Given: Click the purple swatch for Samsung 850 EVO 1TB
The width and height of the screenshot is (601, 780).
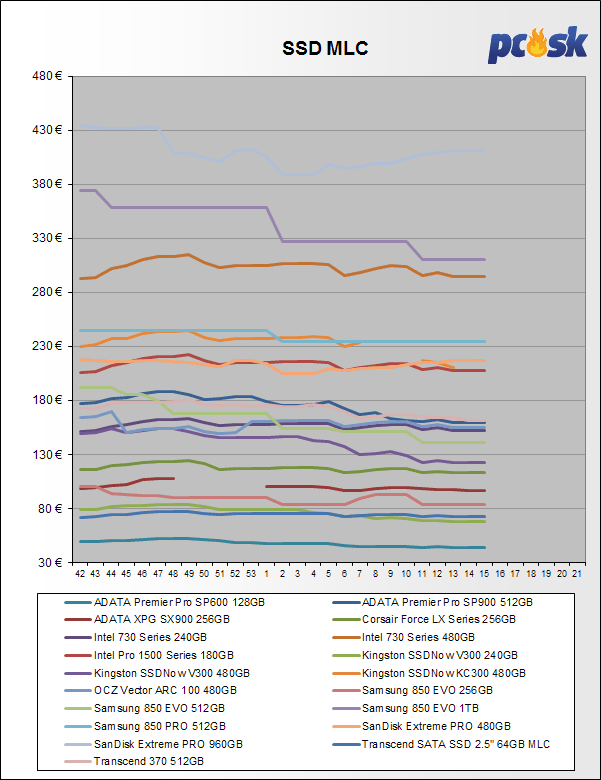Looking at the screenshot, I should tap(346, 709).
